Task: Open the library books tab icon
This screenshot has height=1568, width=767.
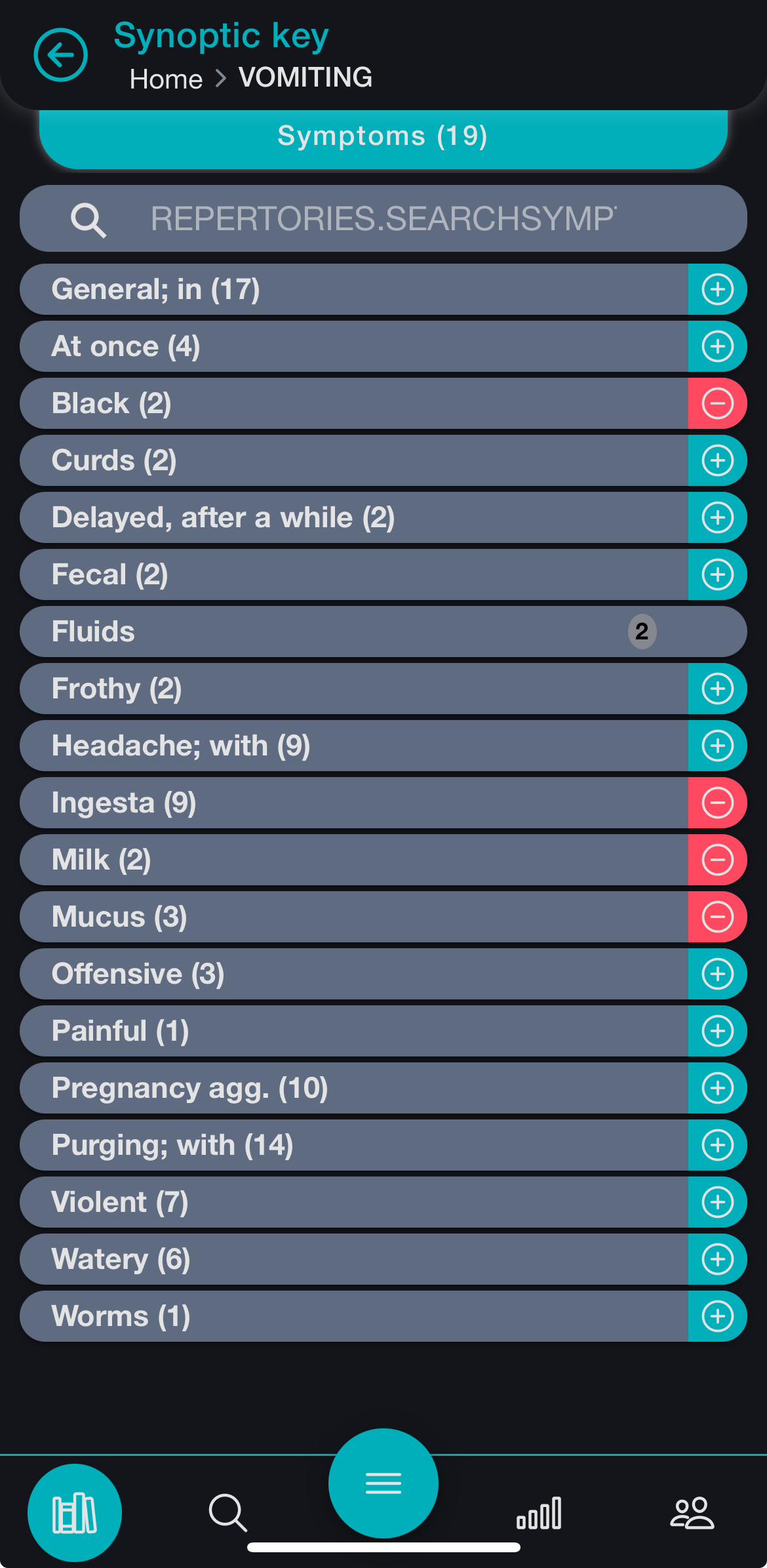Action: click(x=75, y=1512)
